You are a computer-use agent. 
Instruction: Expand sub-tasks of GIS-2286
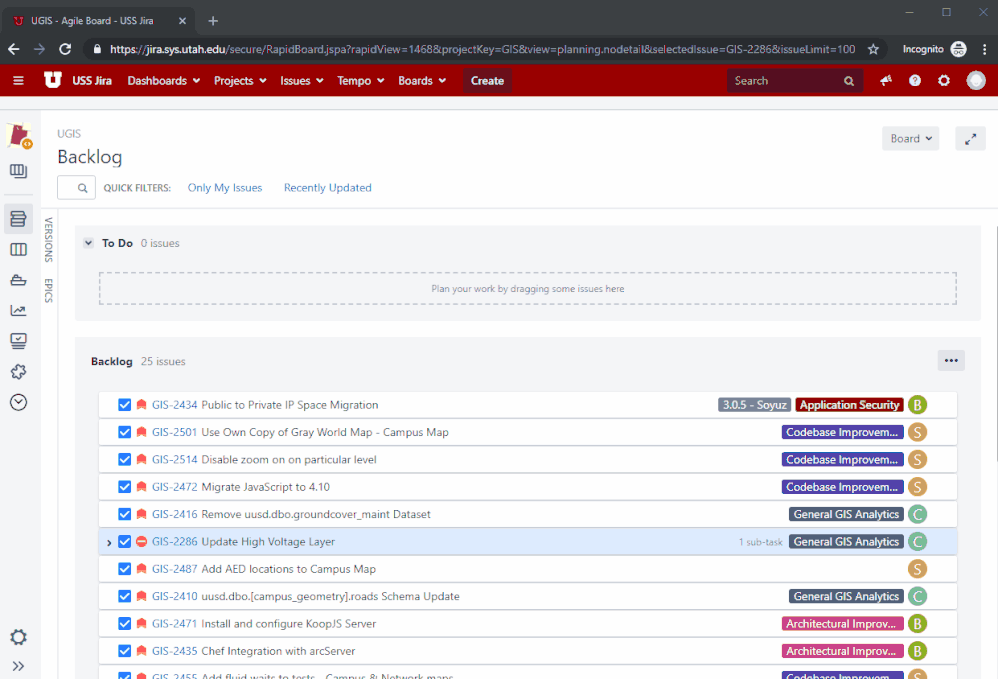tap(109, 542)
